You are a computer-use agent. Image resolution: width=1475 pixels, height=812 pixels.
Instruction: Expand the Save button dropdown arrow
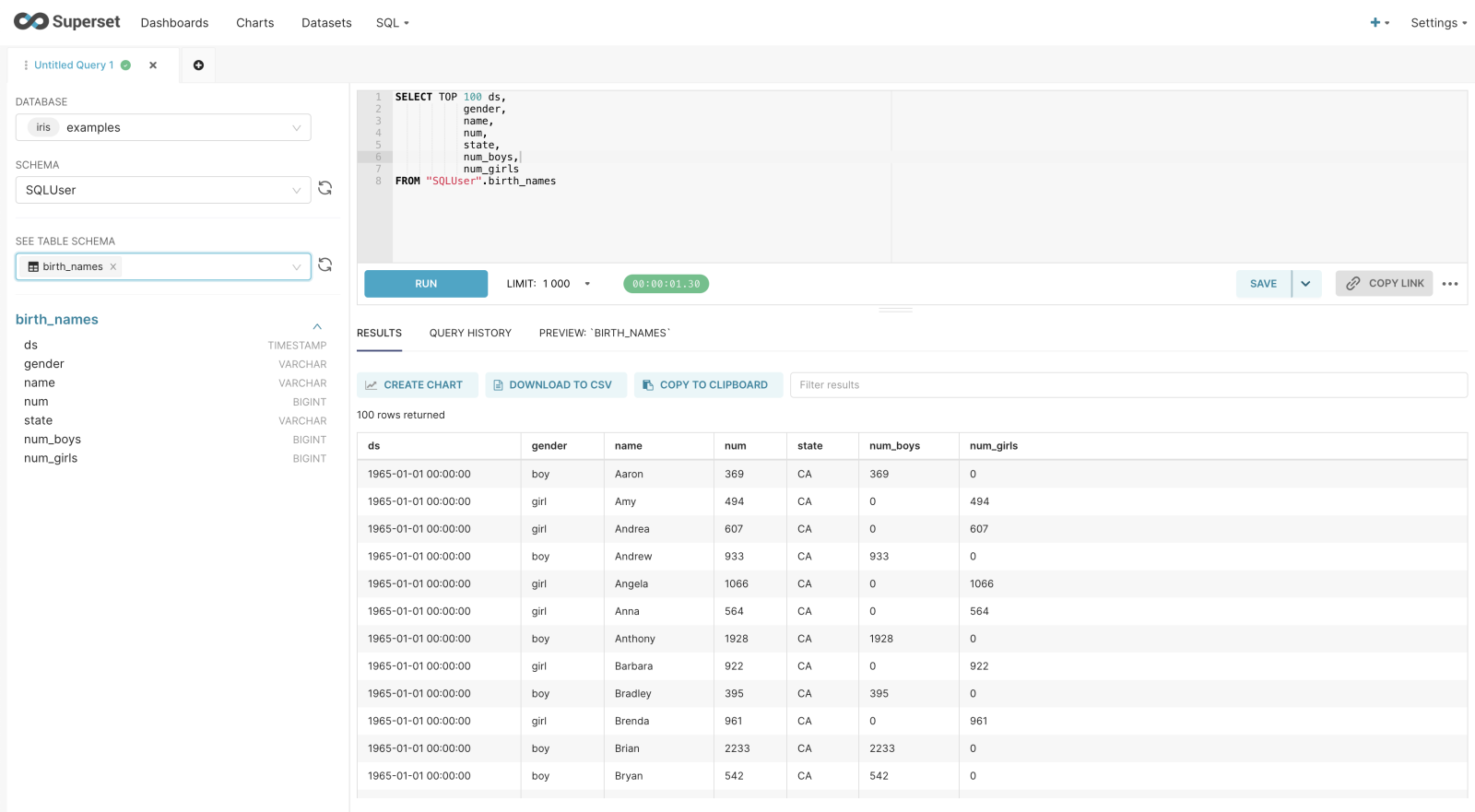(x=1306, y=284)
